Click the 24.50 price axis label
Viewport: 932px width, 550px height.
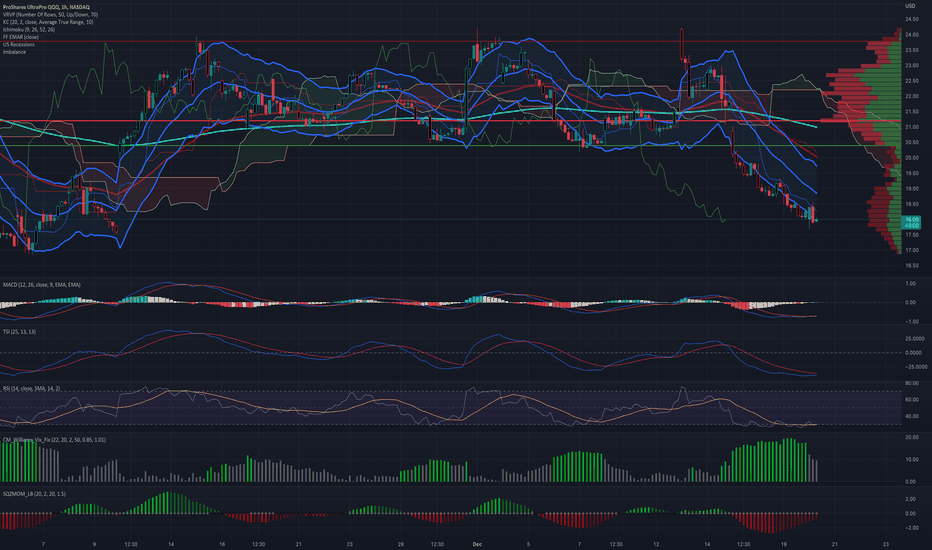pos(912,20)
